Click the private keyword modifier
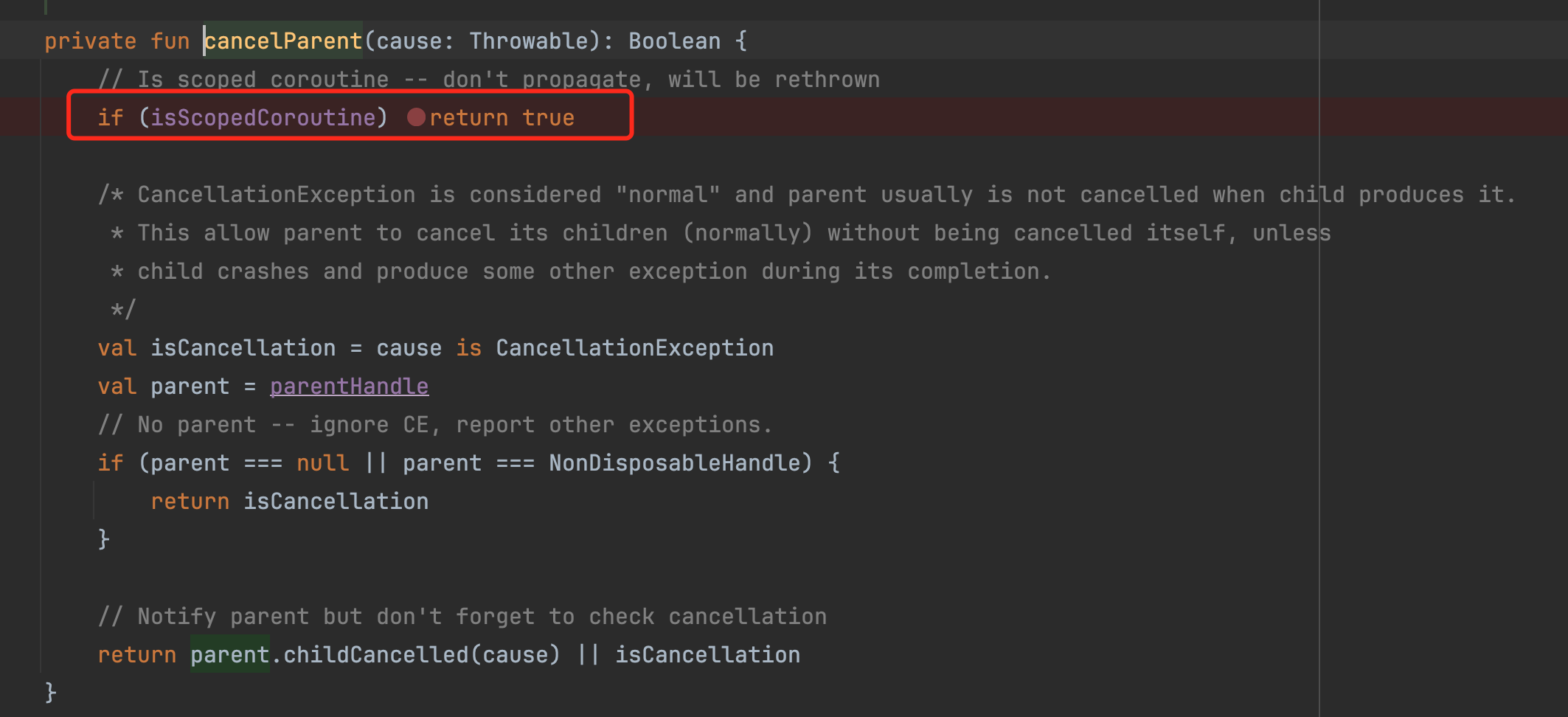This screenshot has height=717, width=1568. pyautogui.click(x=90, y=41)
